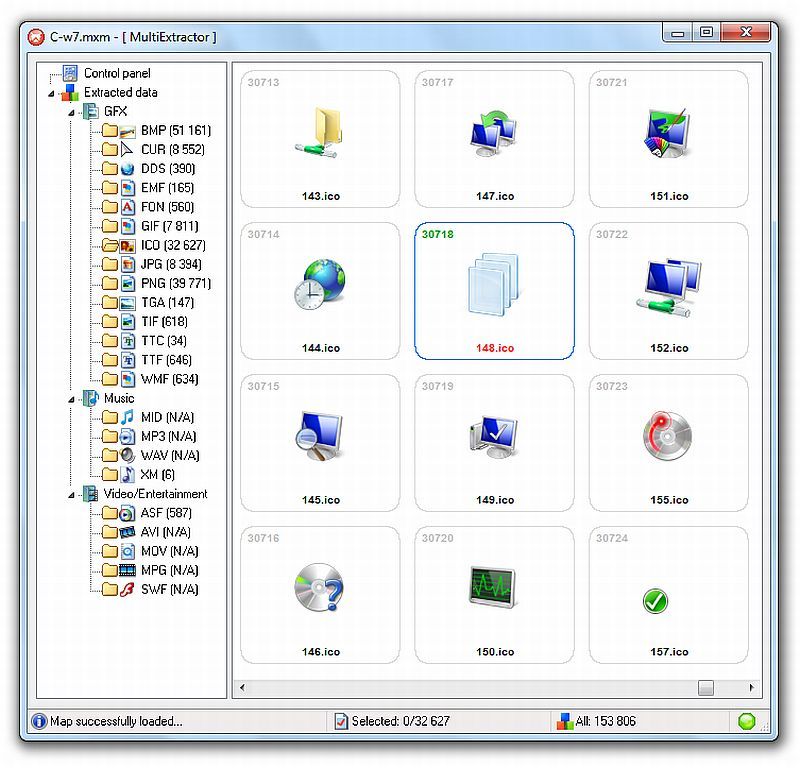Select thumbnail 151.ico display color
The height and width of the screenshot is (768, 800).
point(669,139)
